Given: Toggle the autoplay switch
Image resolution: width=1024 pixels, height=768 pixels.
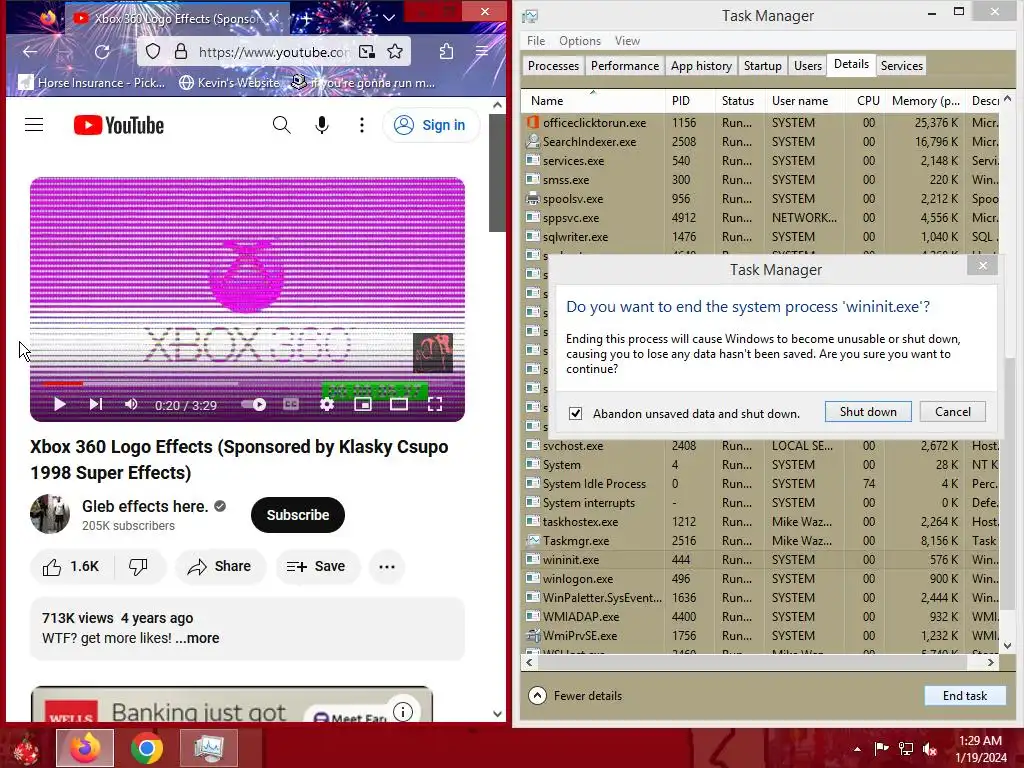Looking at the screenshot, I should coord(254,404).
